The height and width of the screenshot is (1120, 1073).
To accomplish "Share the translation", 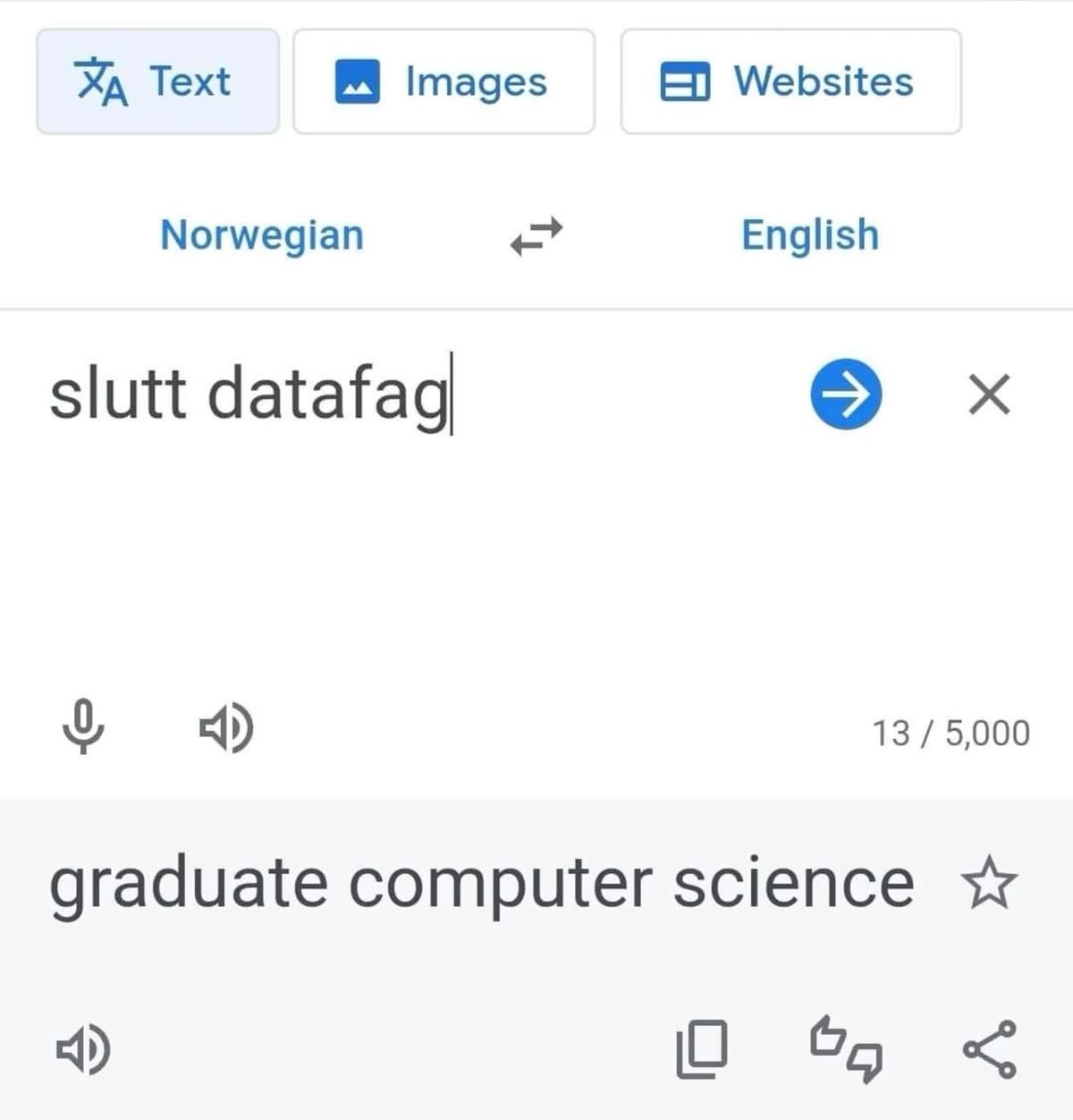I will click(x=989, y=1048).
